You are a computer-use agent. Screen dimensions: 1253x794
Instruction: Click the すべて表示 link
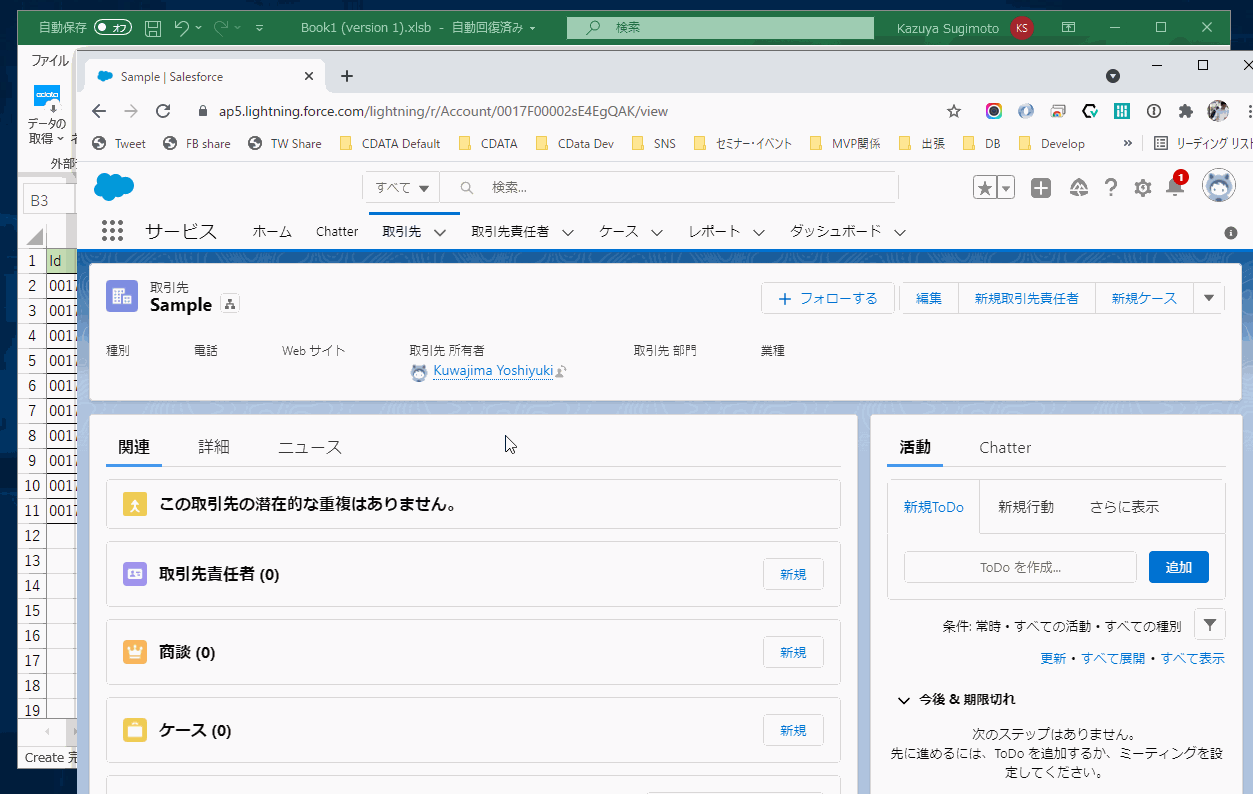pos(1193,658)
